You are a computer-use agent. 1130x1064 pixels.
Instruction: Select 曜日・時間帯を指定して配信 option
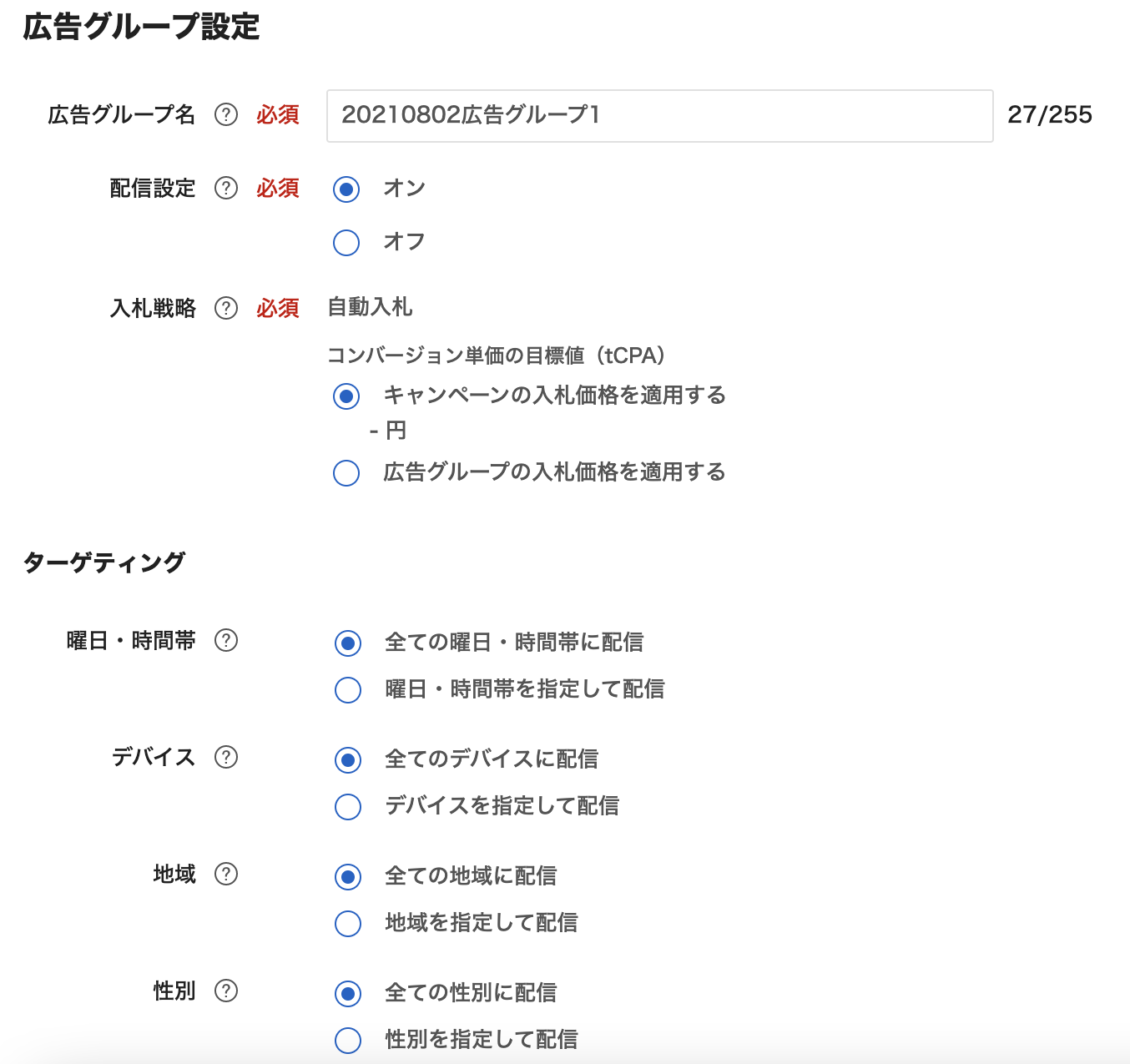[x=348, y=690]
